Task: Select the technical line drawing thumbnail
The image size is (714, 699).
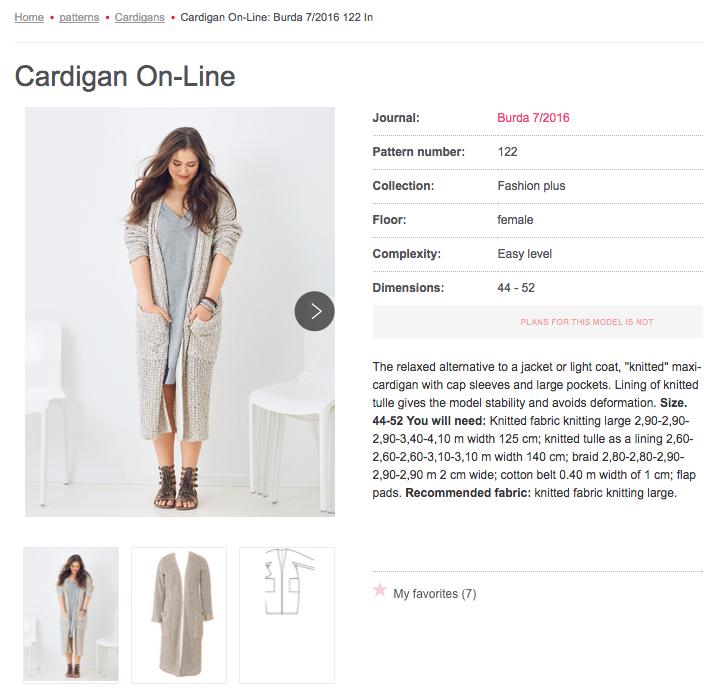Action: pyautogui.click(x=287, y=615)
